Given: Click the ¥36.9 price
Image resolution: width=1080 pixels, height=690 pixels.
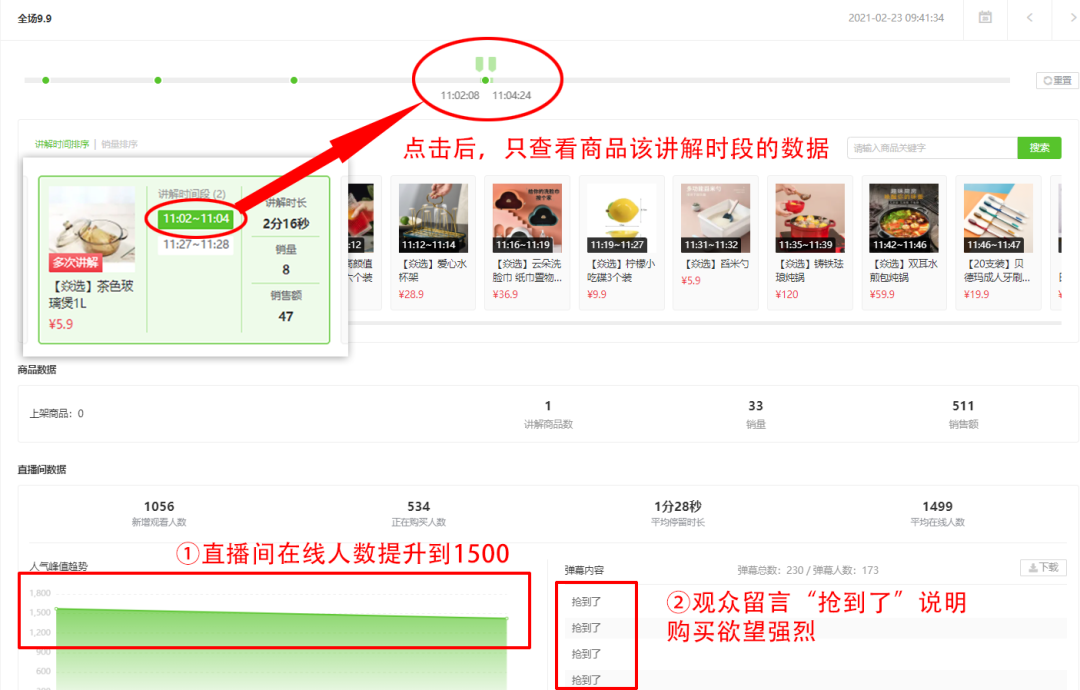Looking at the screenshot, I should [506, 294].
